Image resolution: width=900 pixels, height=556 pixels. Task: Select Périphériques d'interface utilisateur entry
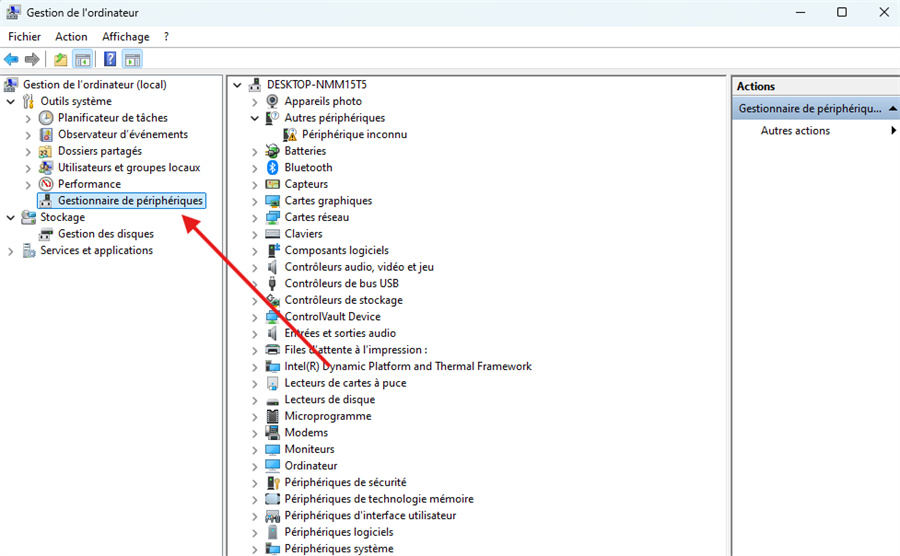tap(370, 516)
